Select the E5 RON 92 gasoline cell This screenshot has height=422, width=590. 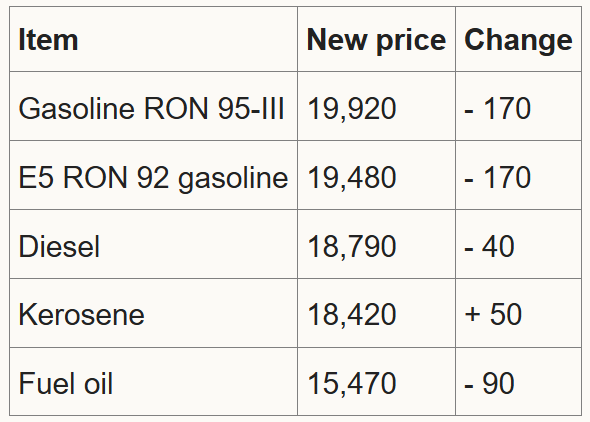click(x=154, y=175)
